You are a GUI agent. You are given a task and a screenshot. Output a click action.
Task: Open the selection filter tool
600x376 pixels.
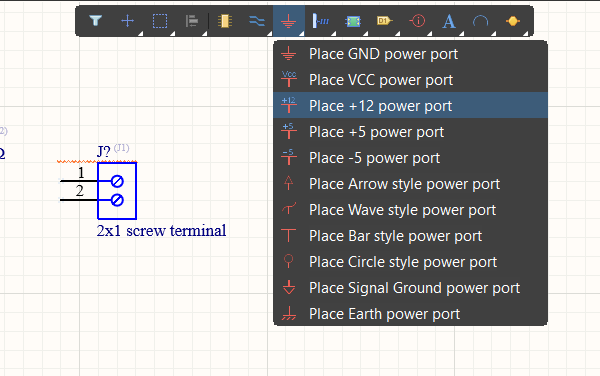[x=95, y=21]
